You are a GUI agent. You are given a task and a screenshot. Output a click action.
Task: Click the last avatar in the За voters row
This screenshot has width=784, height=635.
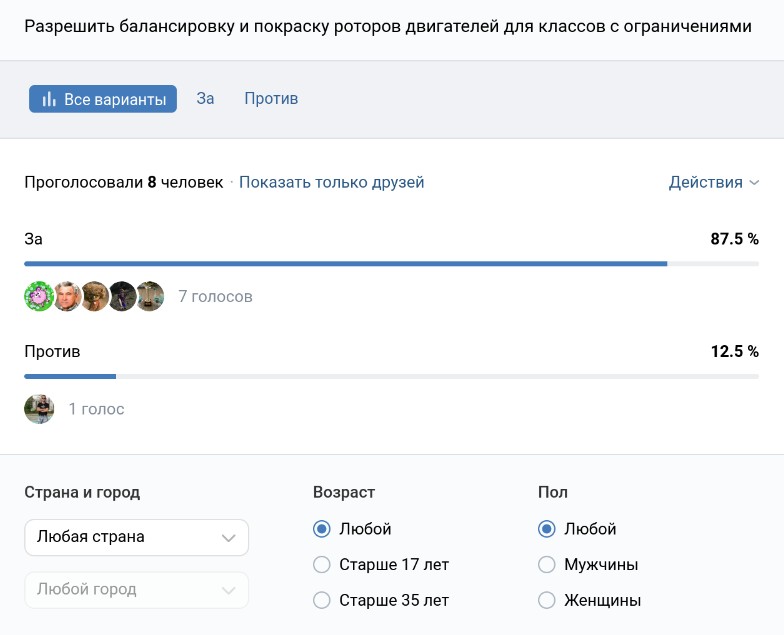[x=150, y=296]
